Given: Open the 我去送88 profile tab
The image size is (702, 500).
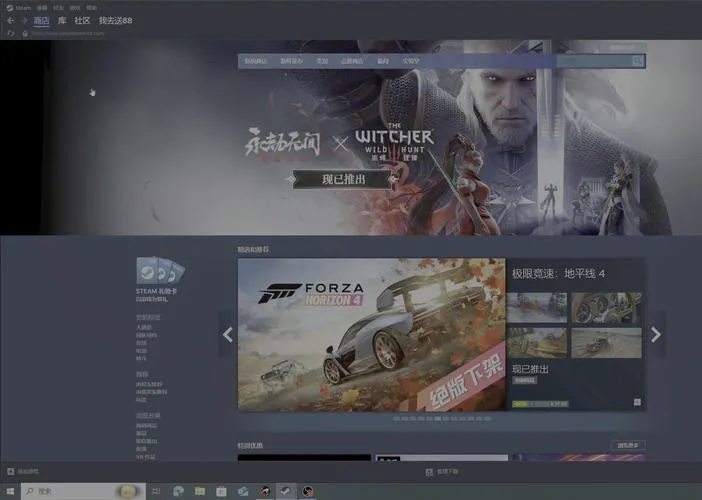Looking at the screenshot, I should [x=116, y=21].
